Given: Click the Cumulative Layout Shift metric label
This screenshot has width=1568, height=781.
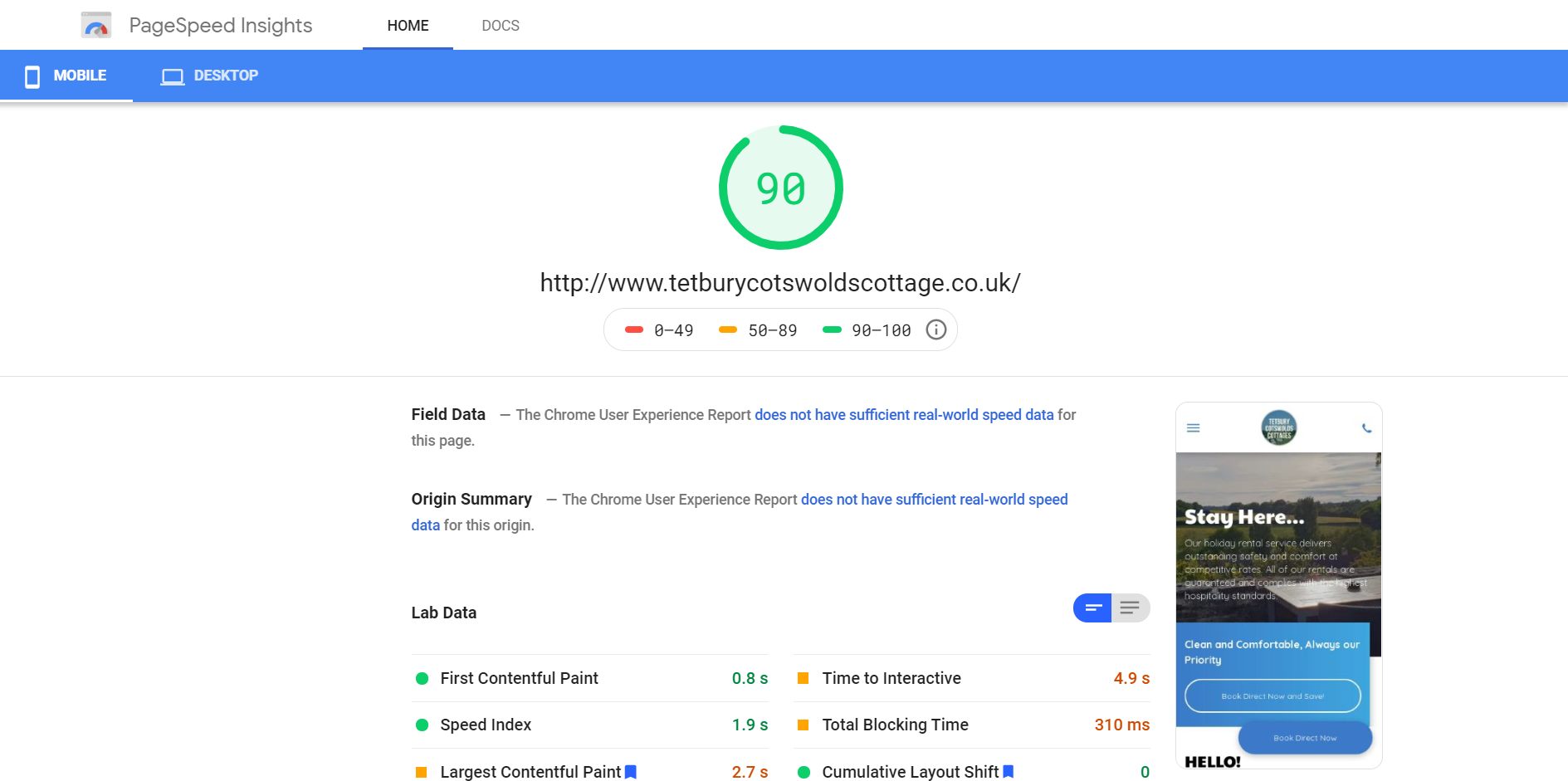Looking at the screenshot, I should 911,772.
